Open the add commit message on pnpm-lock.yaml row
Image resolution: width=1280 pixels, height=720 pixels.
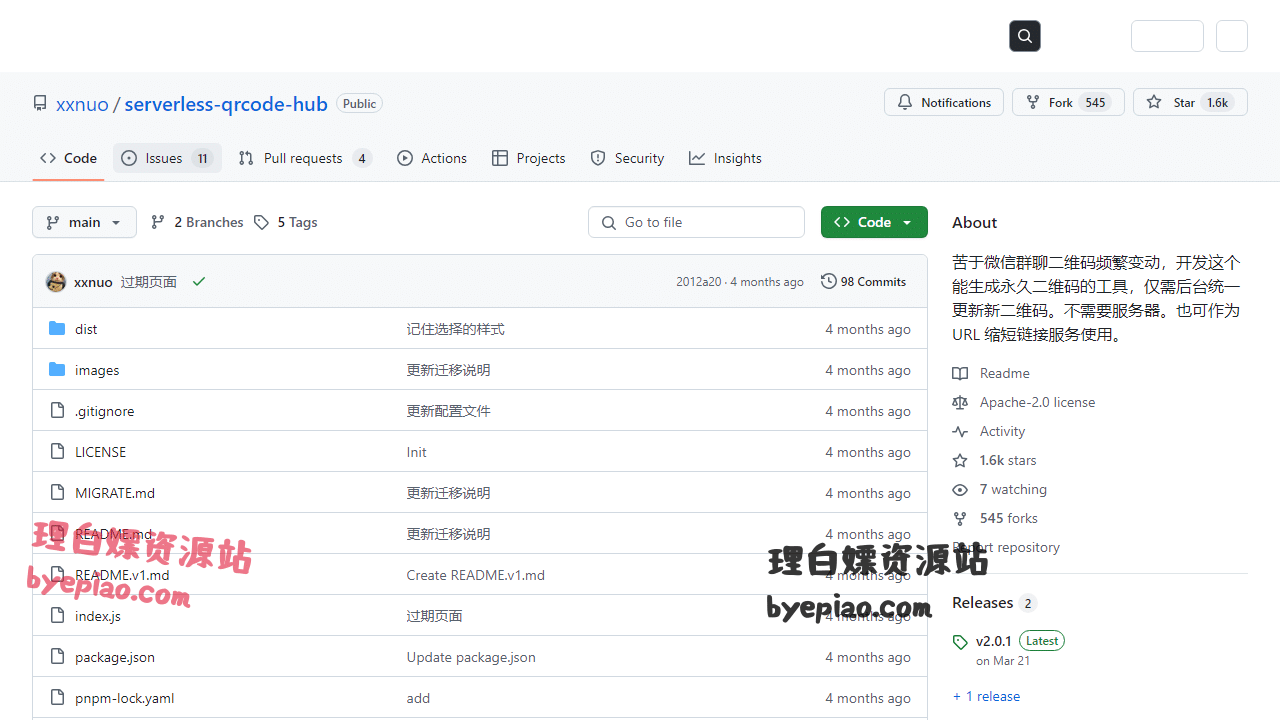pyautogui.click(x=418, y=698)
